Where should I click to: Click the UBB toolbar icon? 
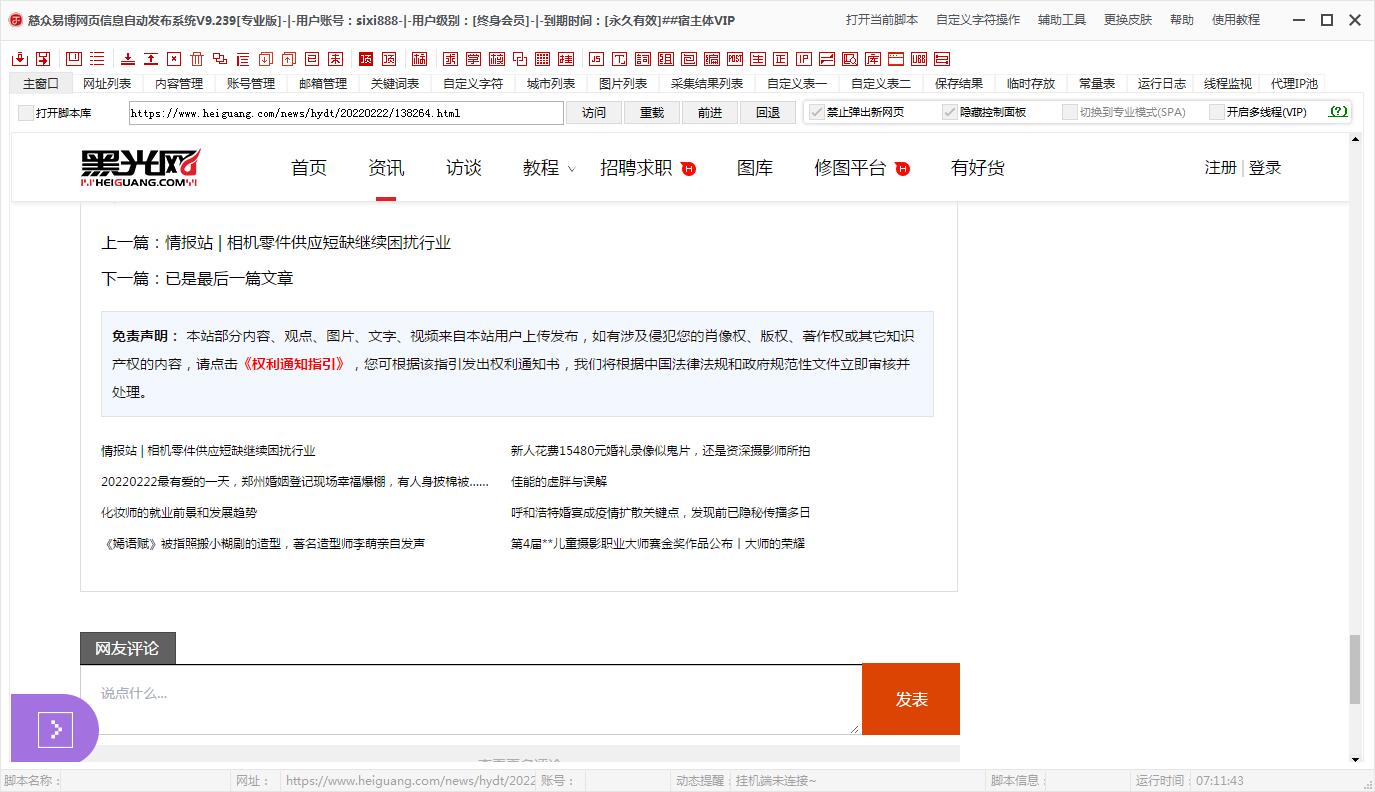point(919,59)
